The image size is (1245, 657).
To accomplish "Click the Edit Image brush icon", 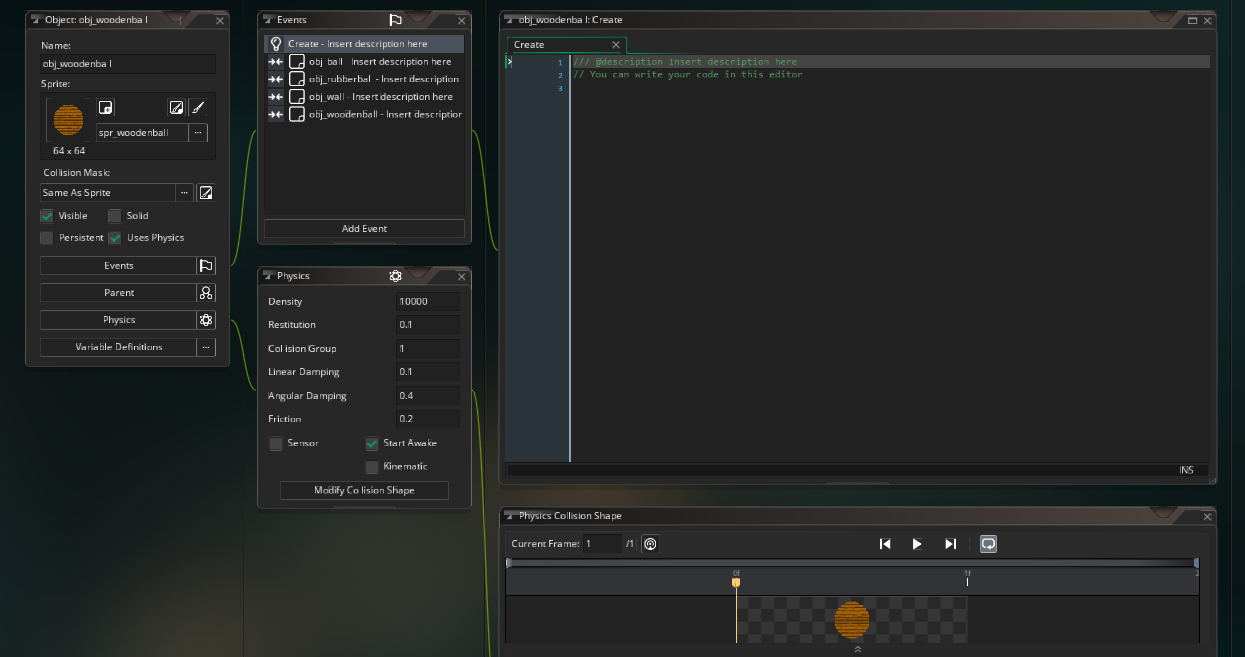I will click(198, 107).
